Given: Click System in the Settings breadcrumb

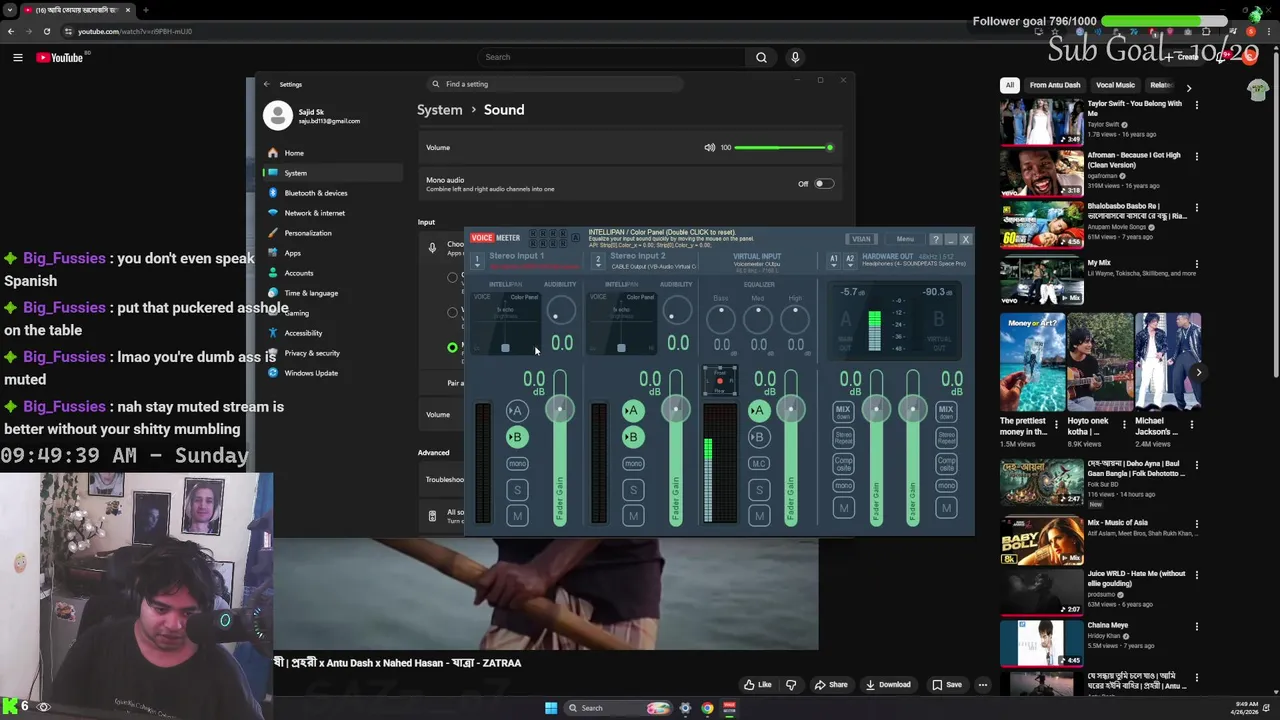Looking at the screenshot, I should click(440, 110).
